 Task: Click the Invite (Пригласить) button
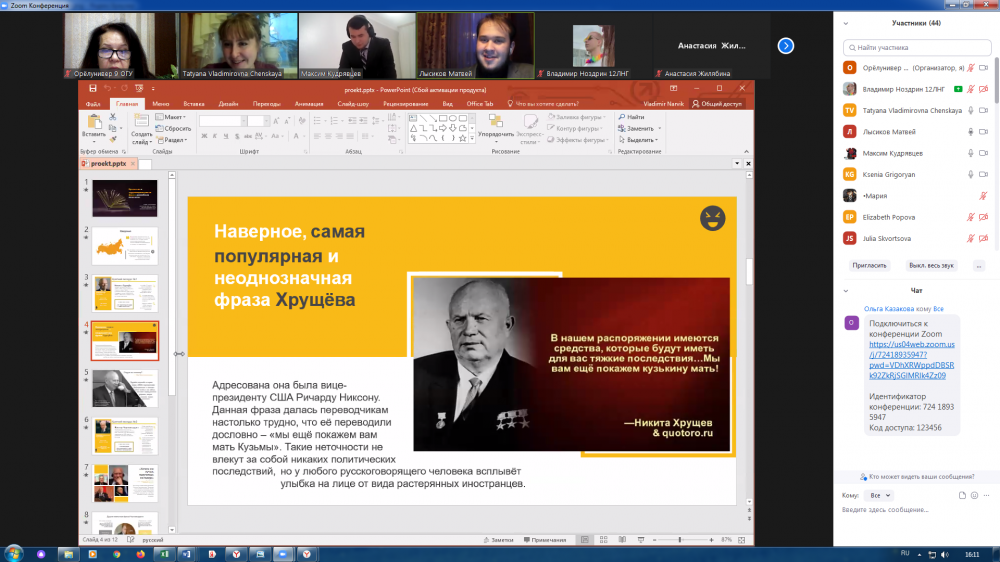pyautogui.click(x=869, y=265)
